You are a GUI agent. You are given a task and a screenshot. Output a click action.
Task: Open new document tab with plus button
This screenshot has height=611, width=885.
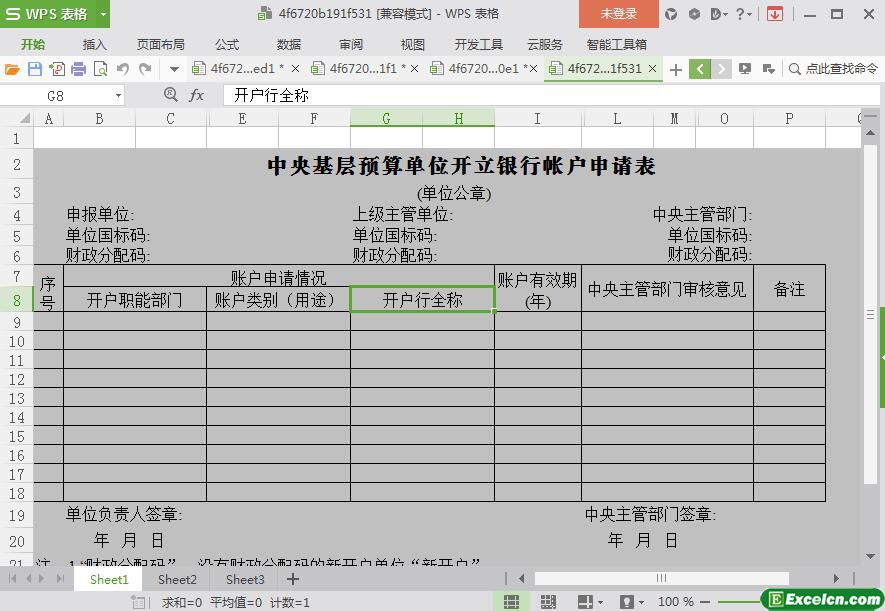pos(676,69)
